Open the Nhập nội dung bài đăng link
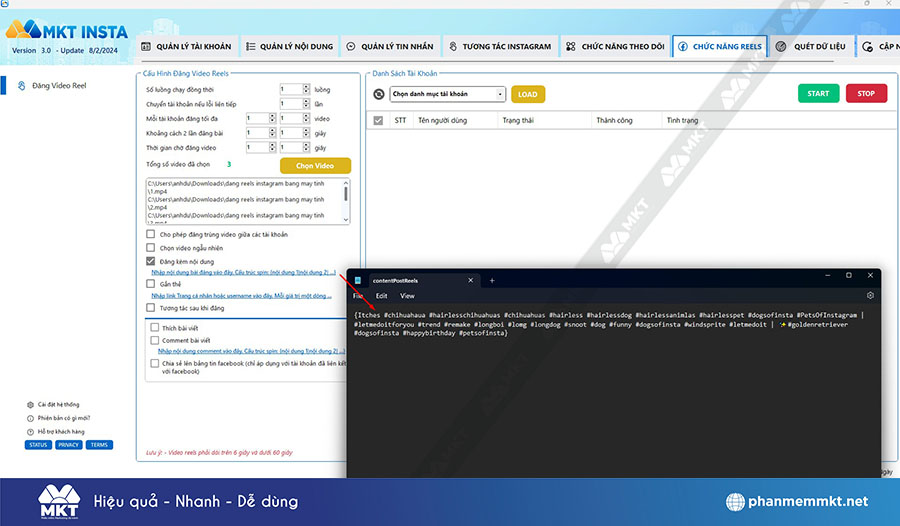 tap(243, 272)
